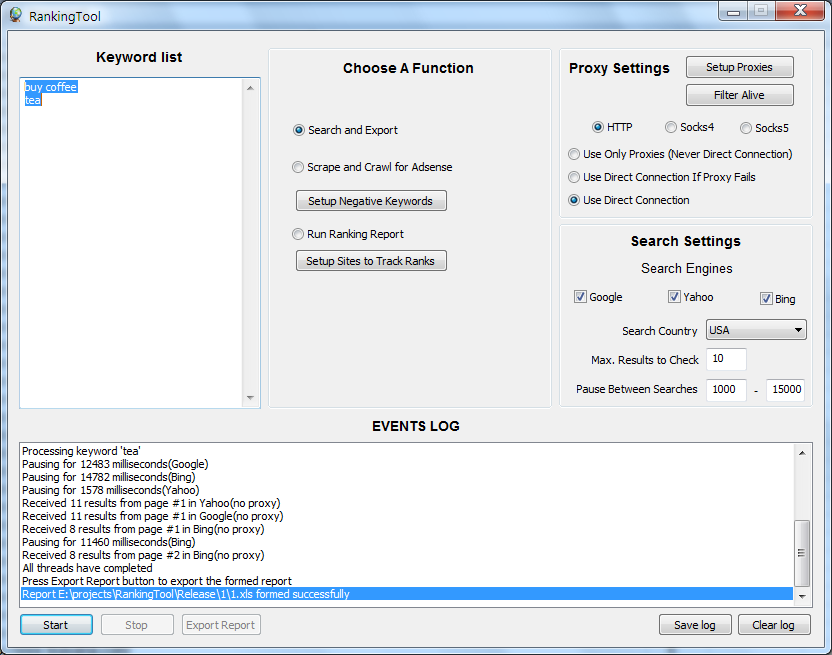Open Setup Proxies dialog

tap(740, 67)
